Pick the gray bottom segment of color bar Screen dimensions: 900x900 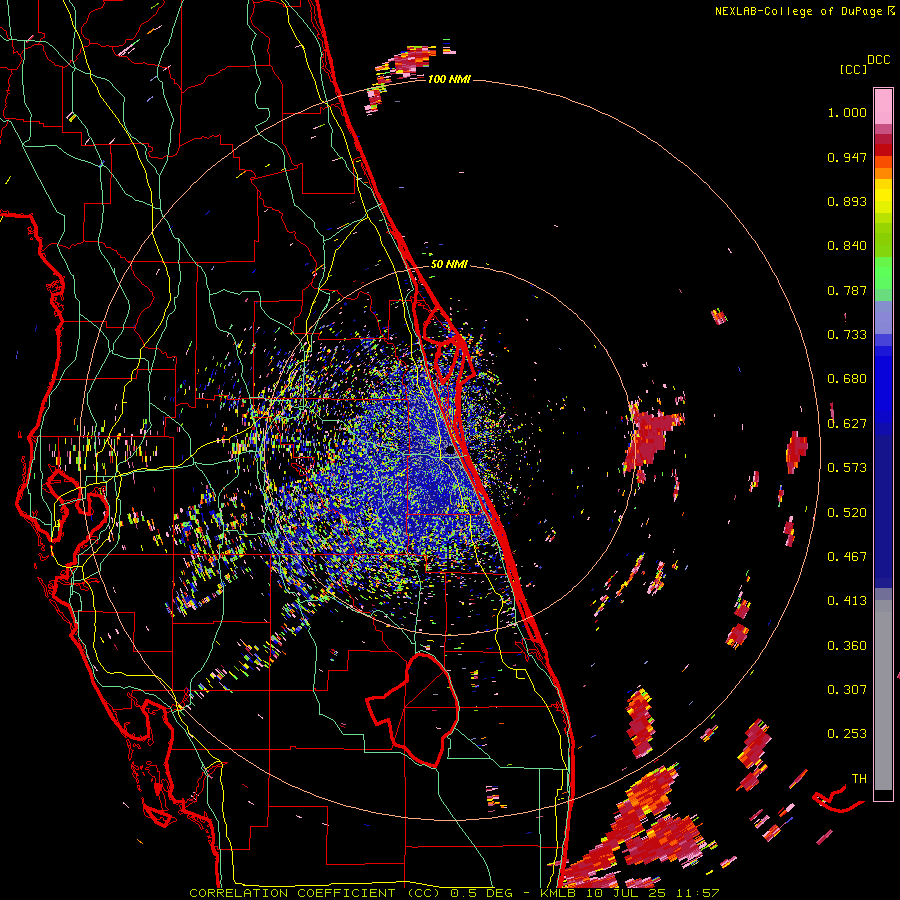883,695
